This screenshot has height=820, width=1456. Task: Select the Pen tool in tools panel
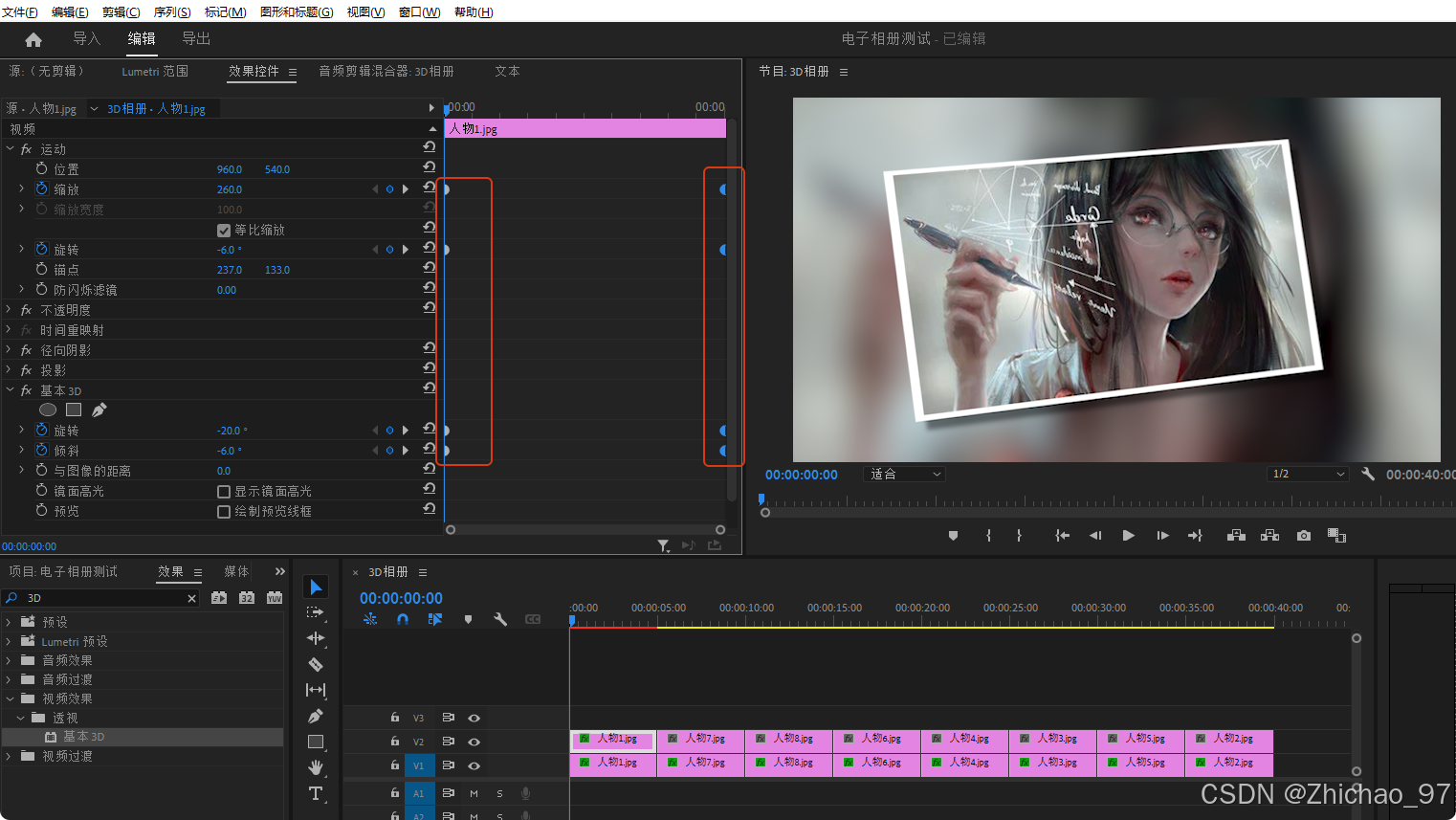(x=316, y=716)
